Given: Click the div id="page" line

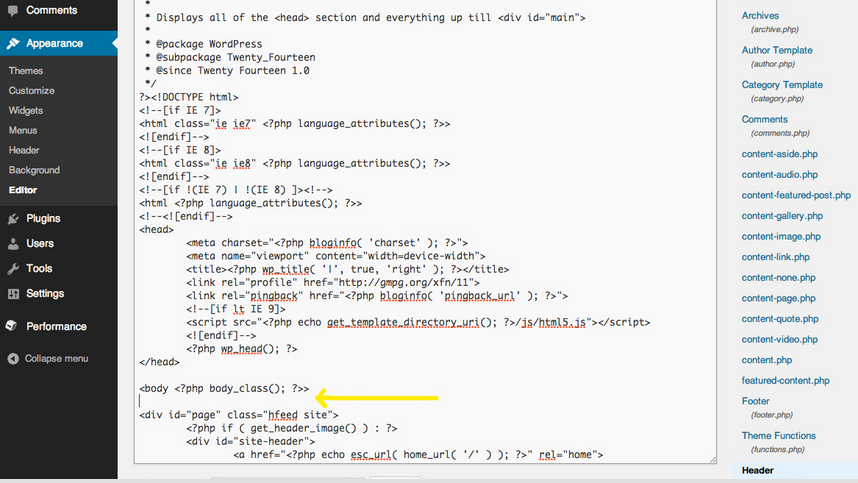Looking at the screenshot, I should [x=239, y=415].
